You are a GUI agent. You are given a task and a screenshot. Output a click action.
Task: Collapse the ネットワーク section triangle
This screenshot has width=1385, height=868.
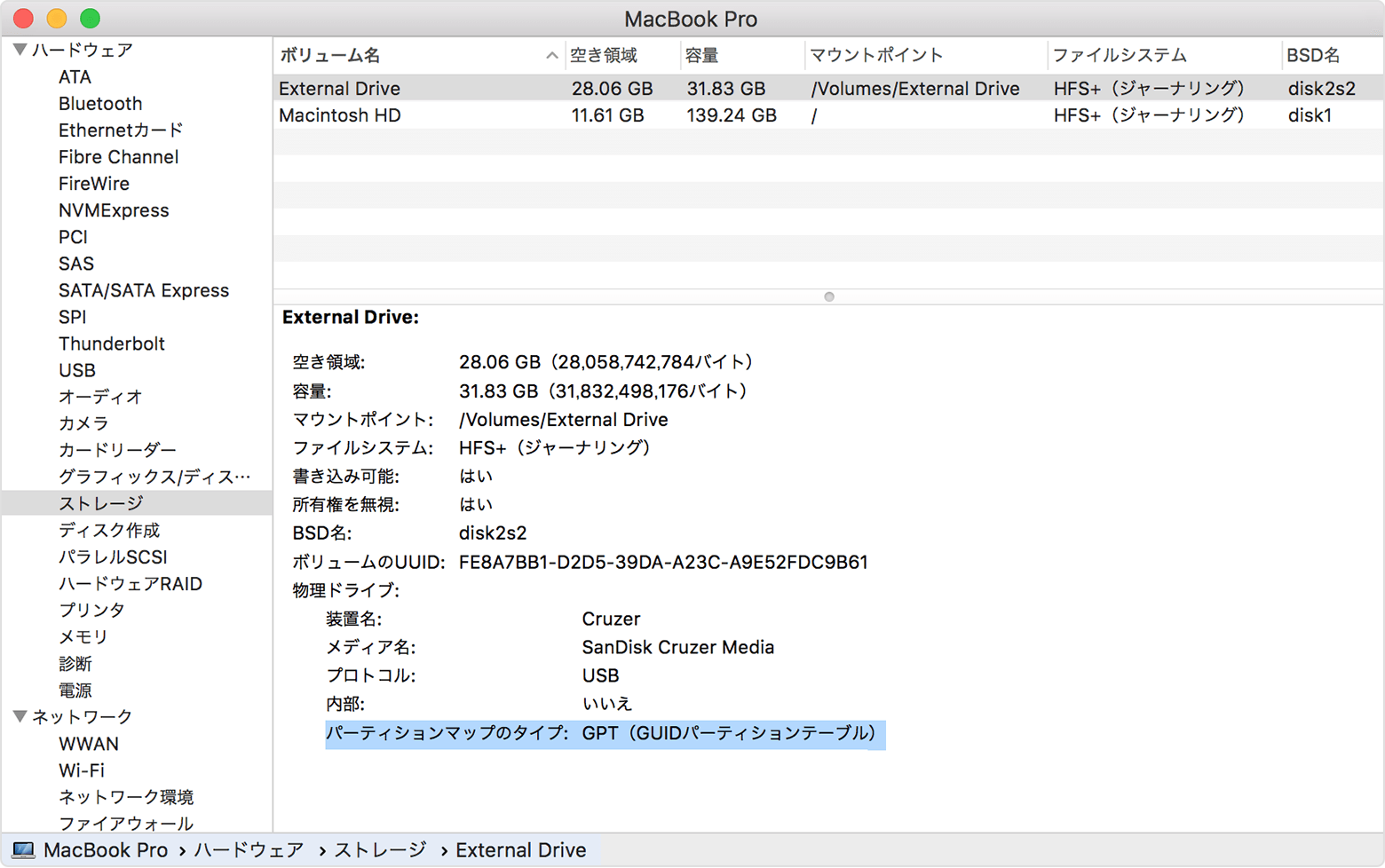20,716
